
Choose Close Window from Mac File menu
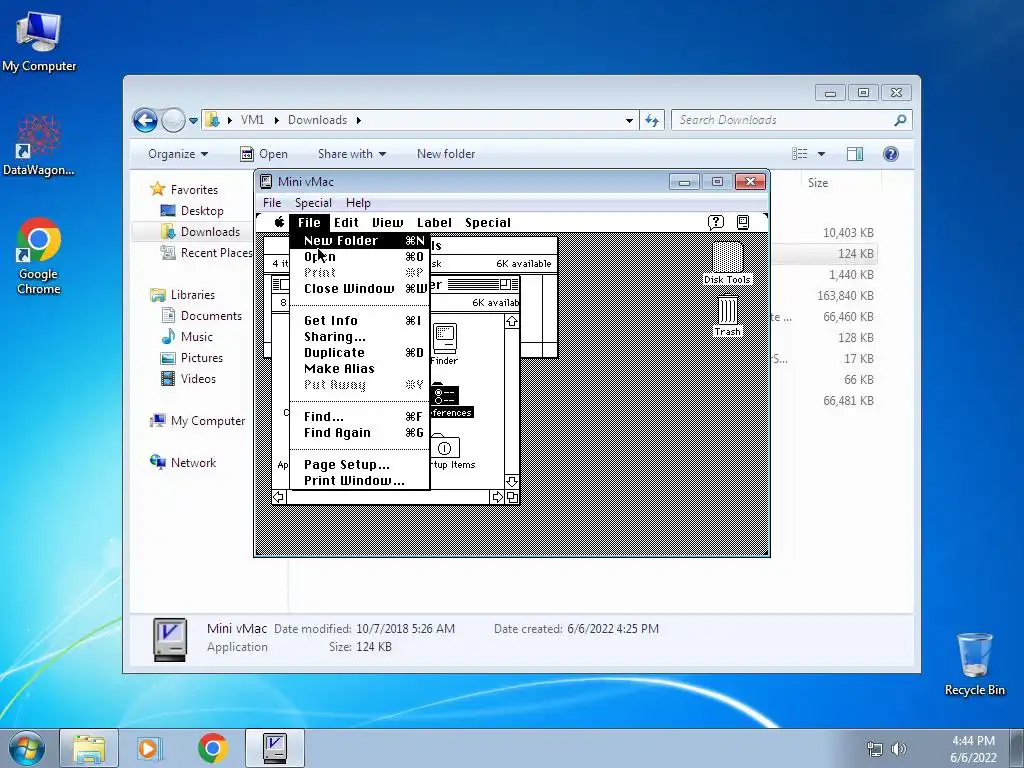[360, 289]
